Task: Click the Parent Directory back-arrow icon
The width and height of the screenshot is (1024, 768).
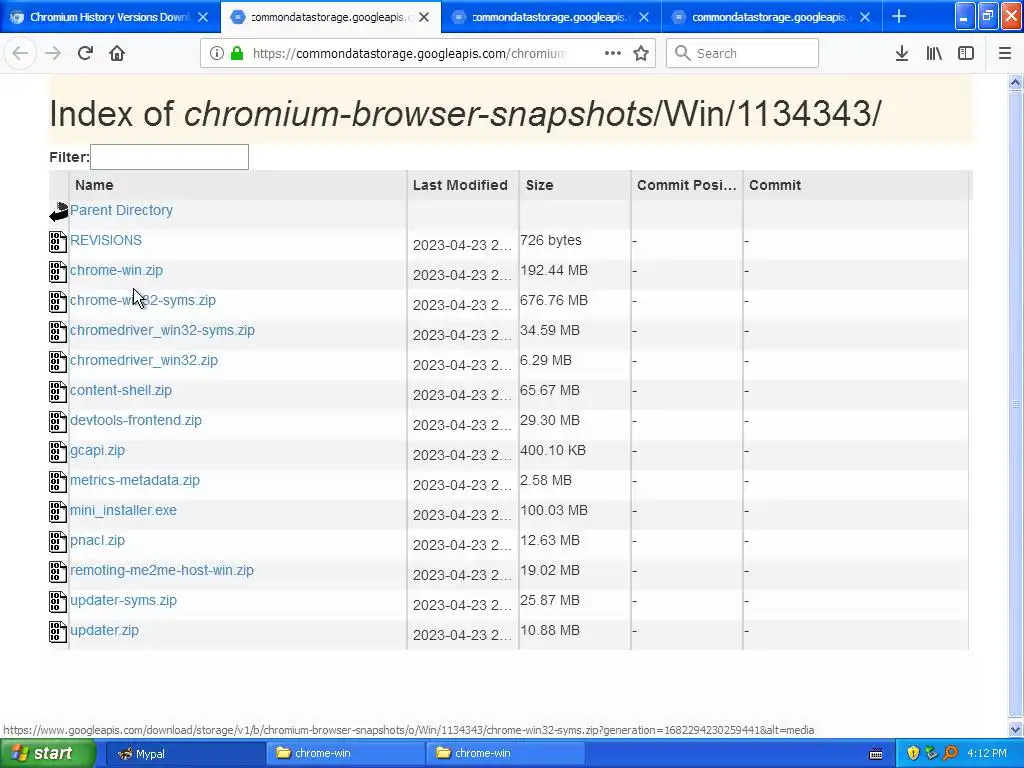Action: [59, 212]
